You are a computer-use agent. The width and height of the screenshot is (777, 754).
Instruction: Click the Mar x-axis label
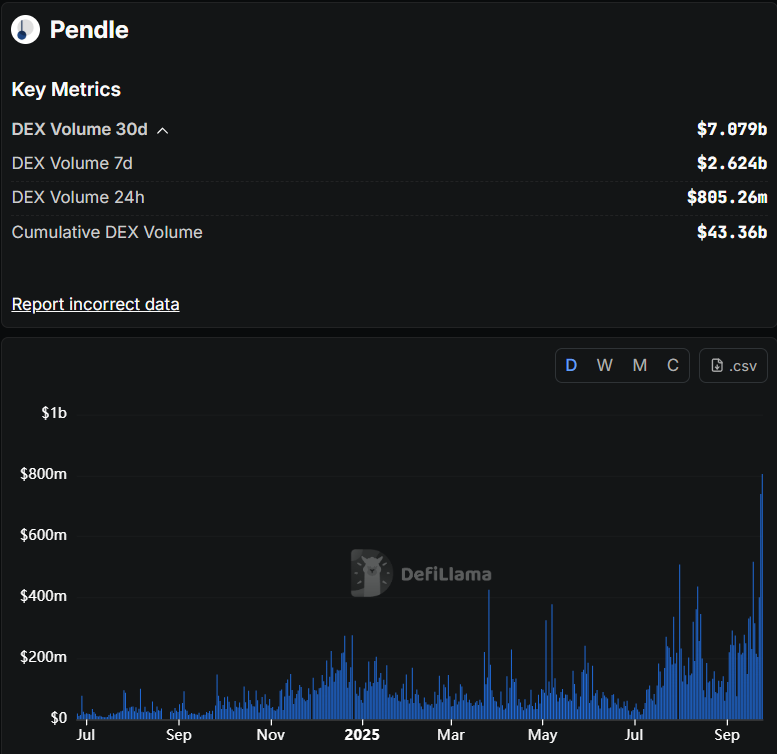click(x=451, y=735)
